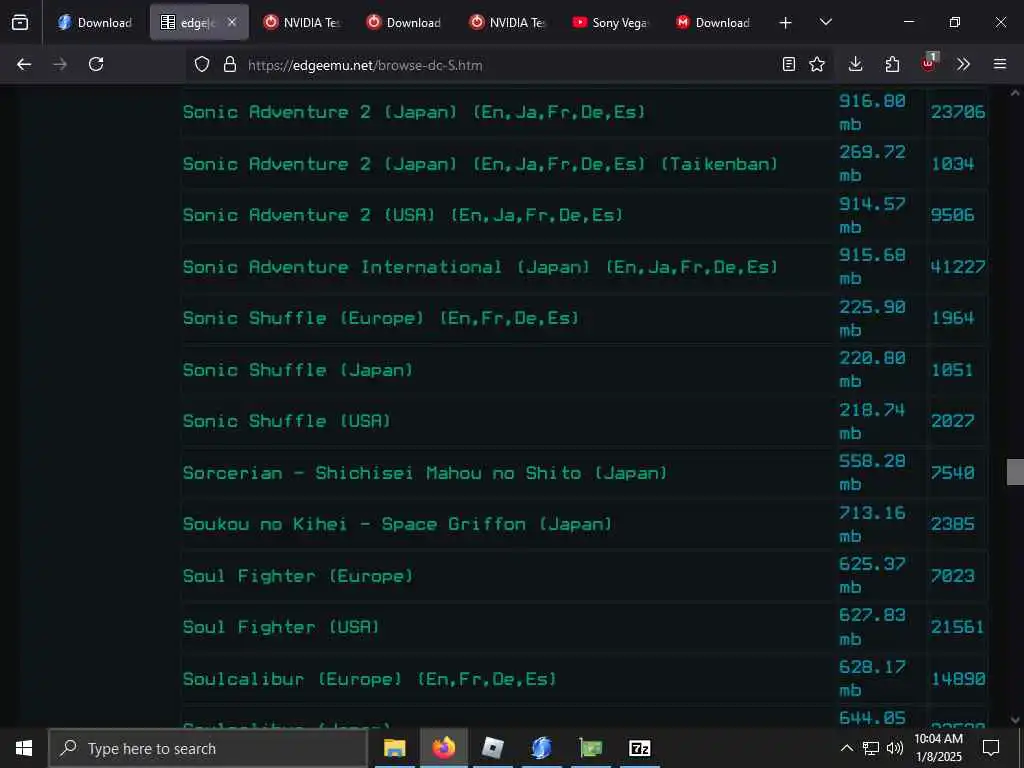Open the Windows Start menu
This screenshot has width=1024, height=768.
pyautogui.click(x=24, y=748)
